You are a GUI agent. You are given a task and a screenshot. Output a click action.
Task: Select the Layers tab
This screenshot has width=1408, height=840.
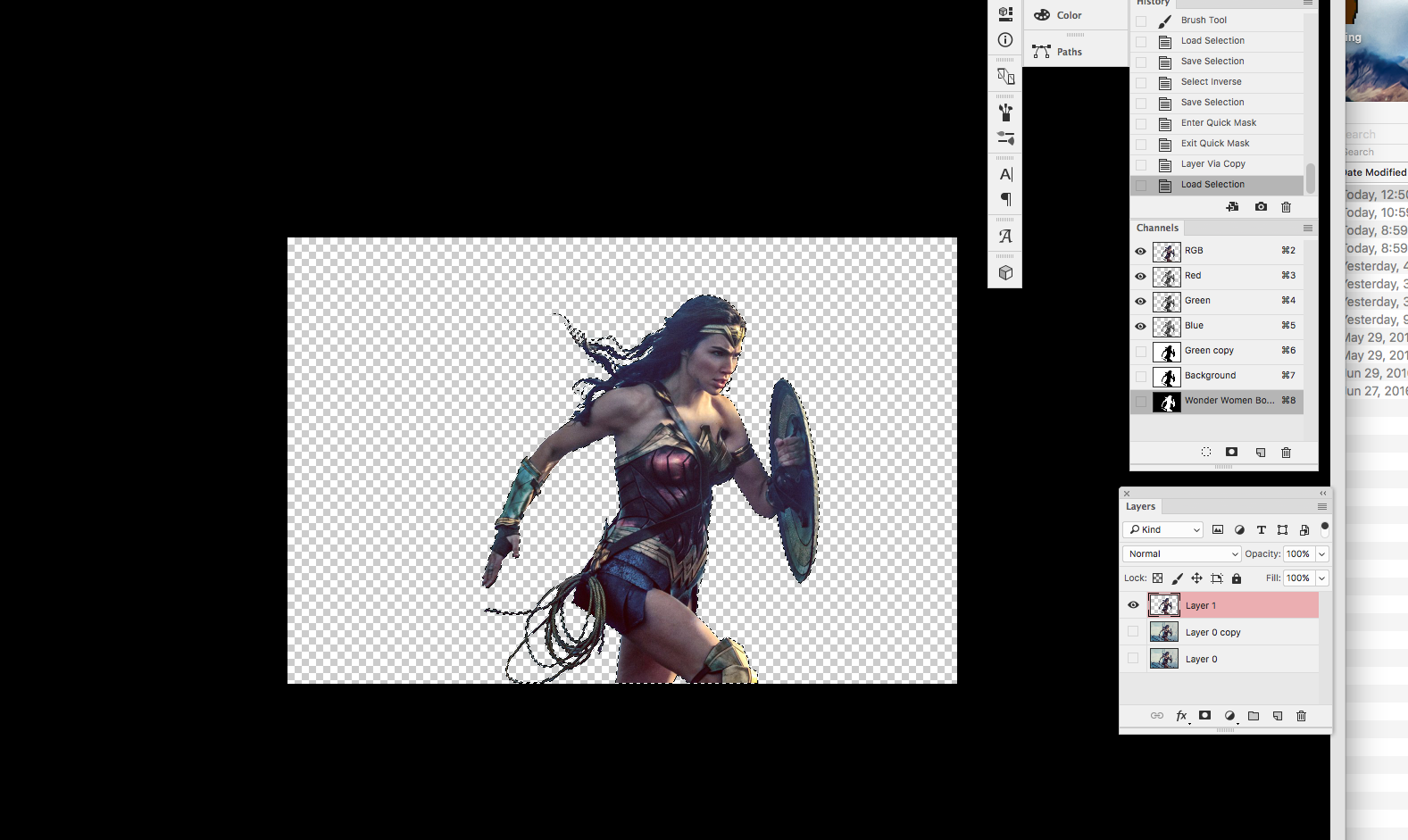1140,506
